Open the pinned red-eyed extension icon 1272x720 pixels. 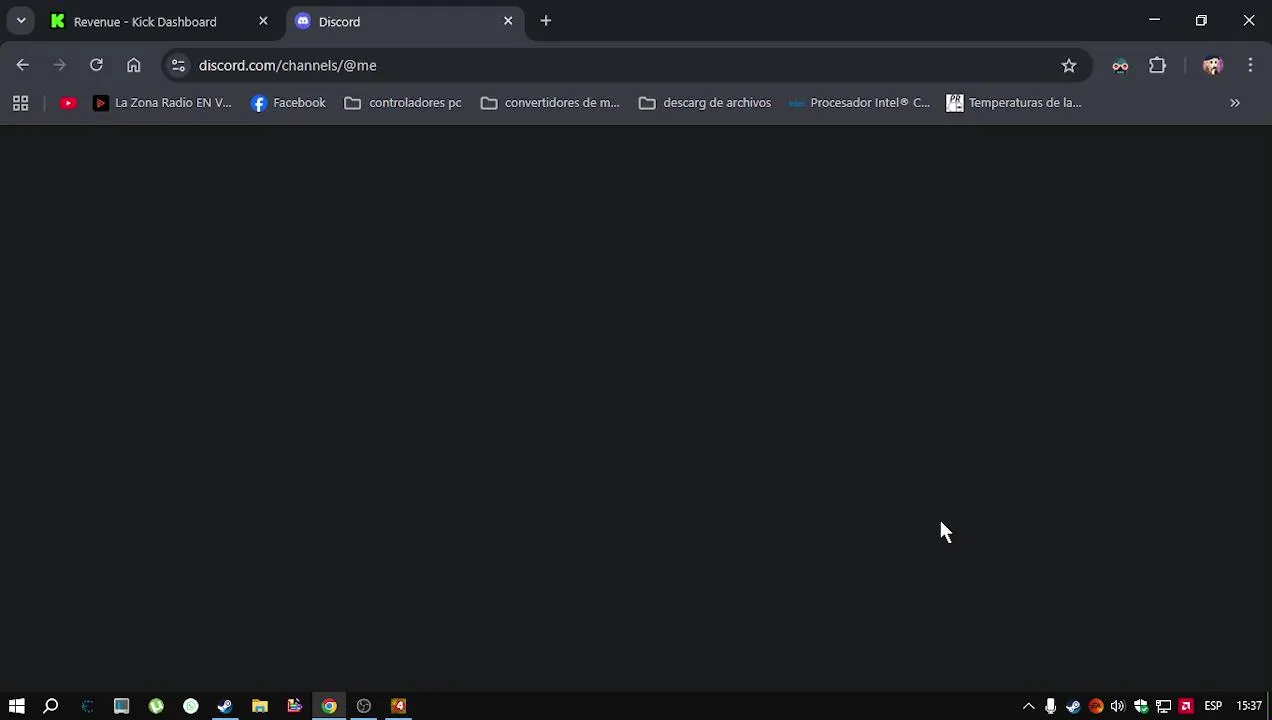pos(1120,65)
